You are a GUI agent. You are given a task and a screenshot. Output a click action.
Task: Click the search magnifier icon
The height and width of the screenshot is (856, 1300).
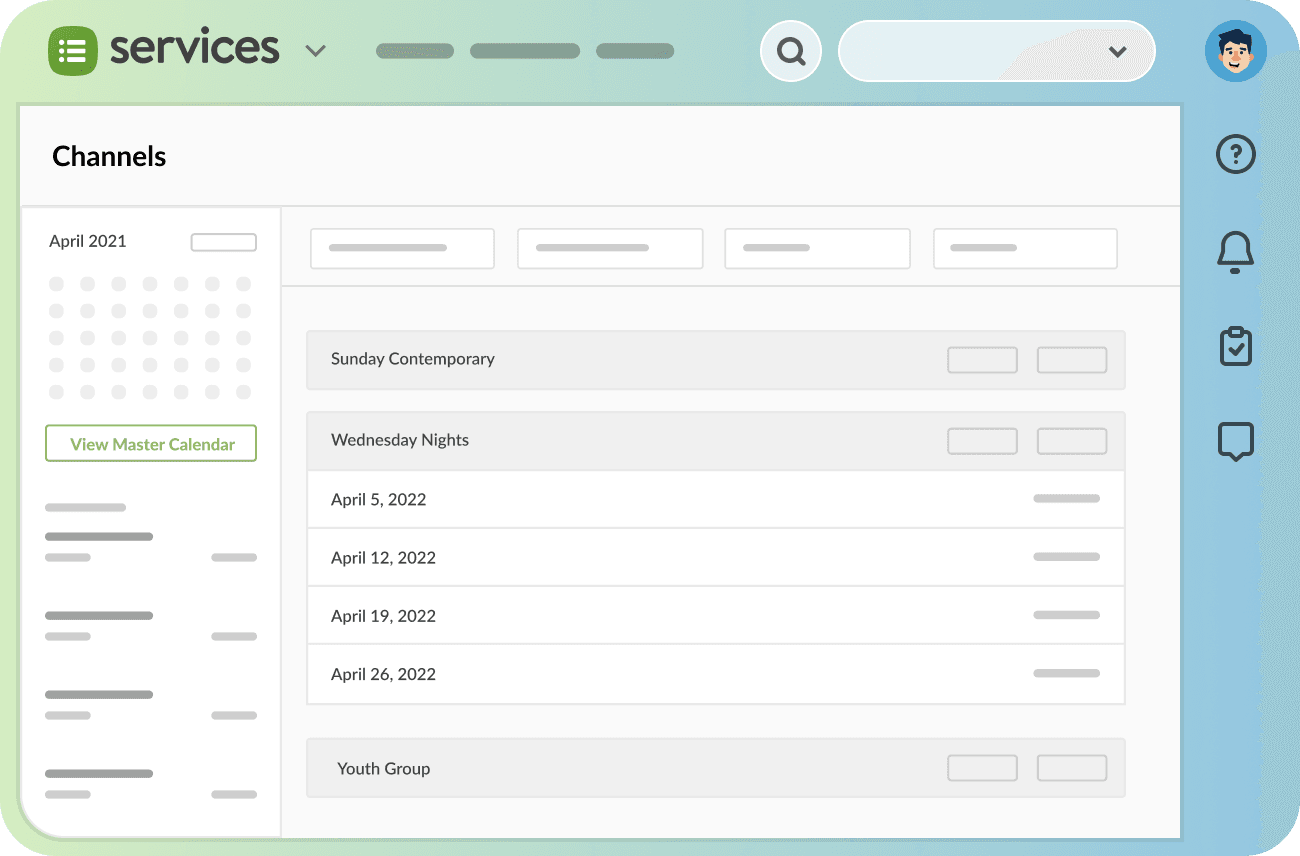[x=790, y=50]
